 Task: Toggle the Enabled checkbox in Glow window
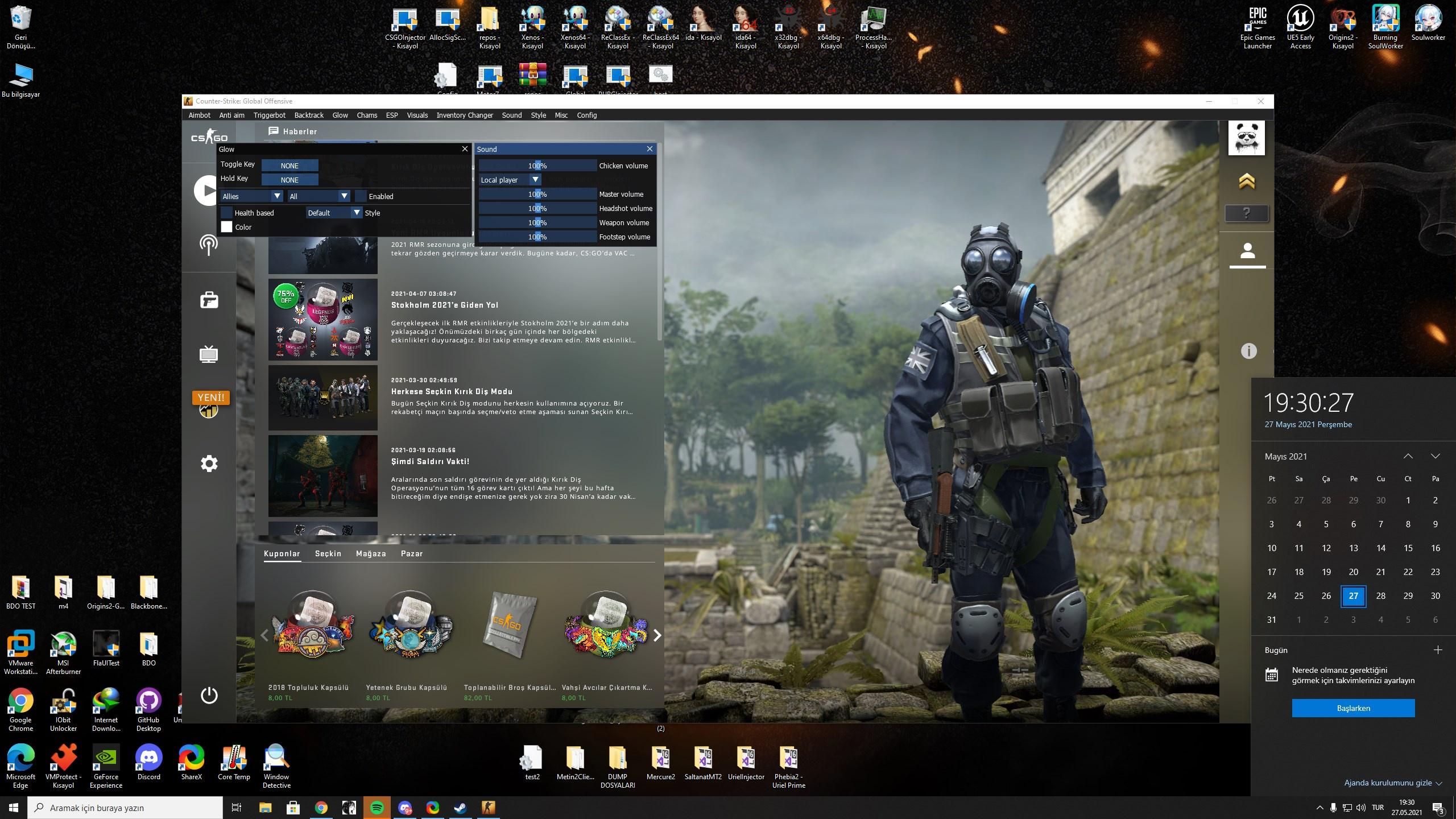pos(361,196)
